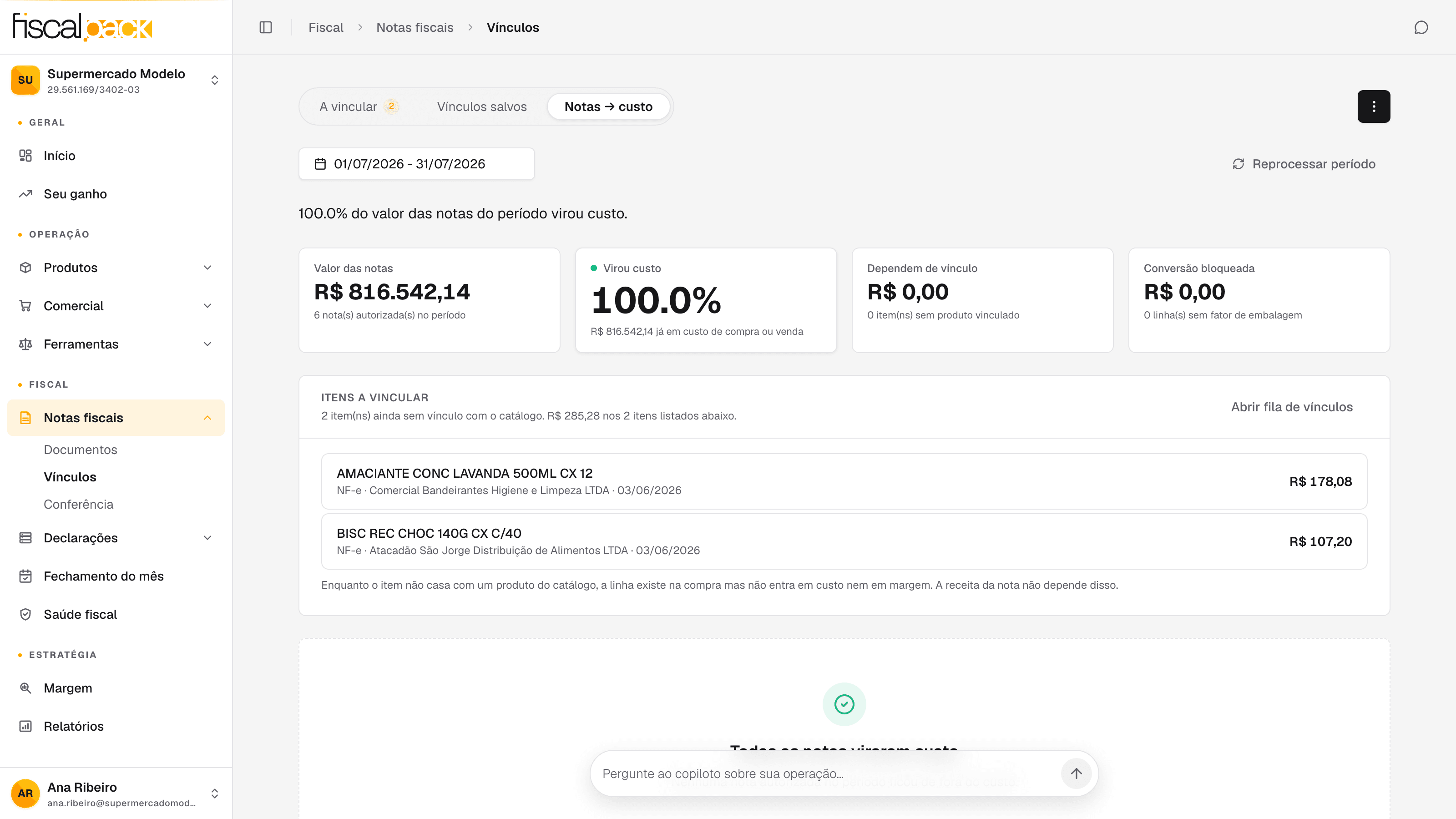Click the A vincular count badge 2
The height and width of the screenshot is (819, 1456).
pyautogui.click(x=391, y=106)
